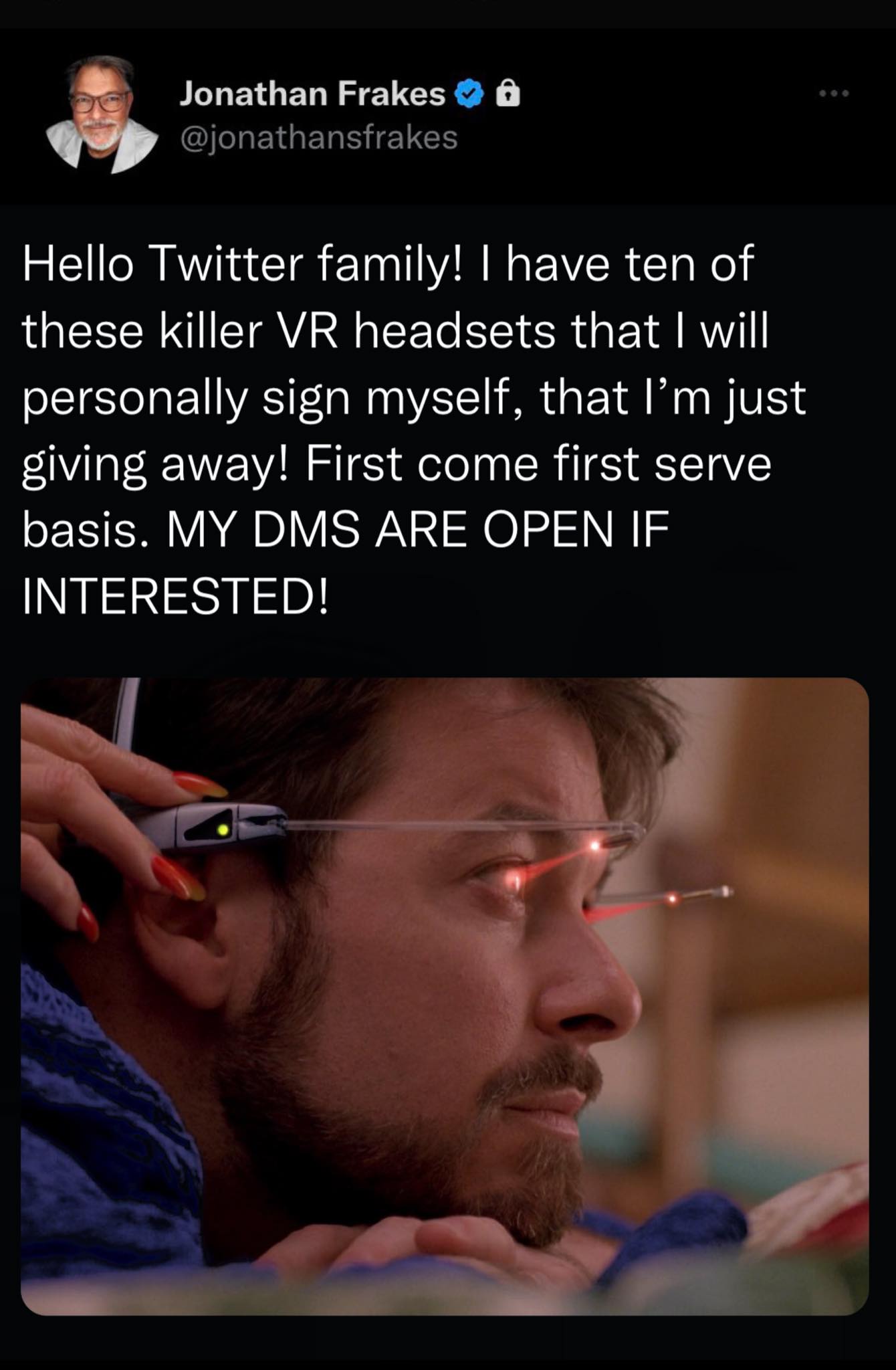Open the three-dot more options menu

[835, 94]
